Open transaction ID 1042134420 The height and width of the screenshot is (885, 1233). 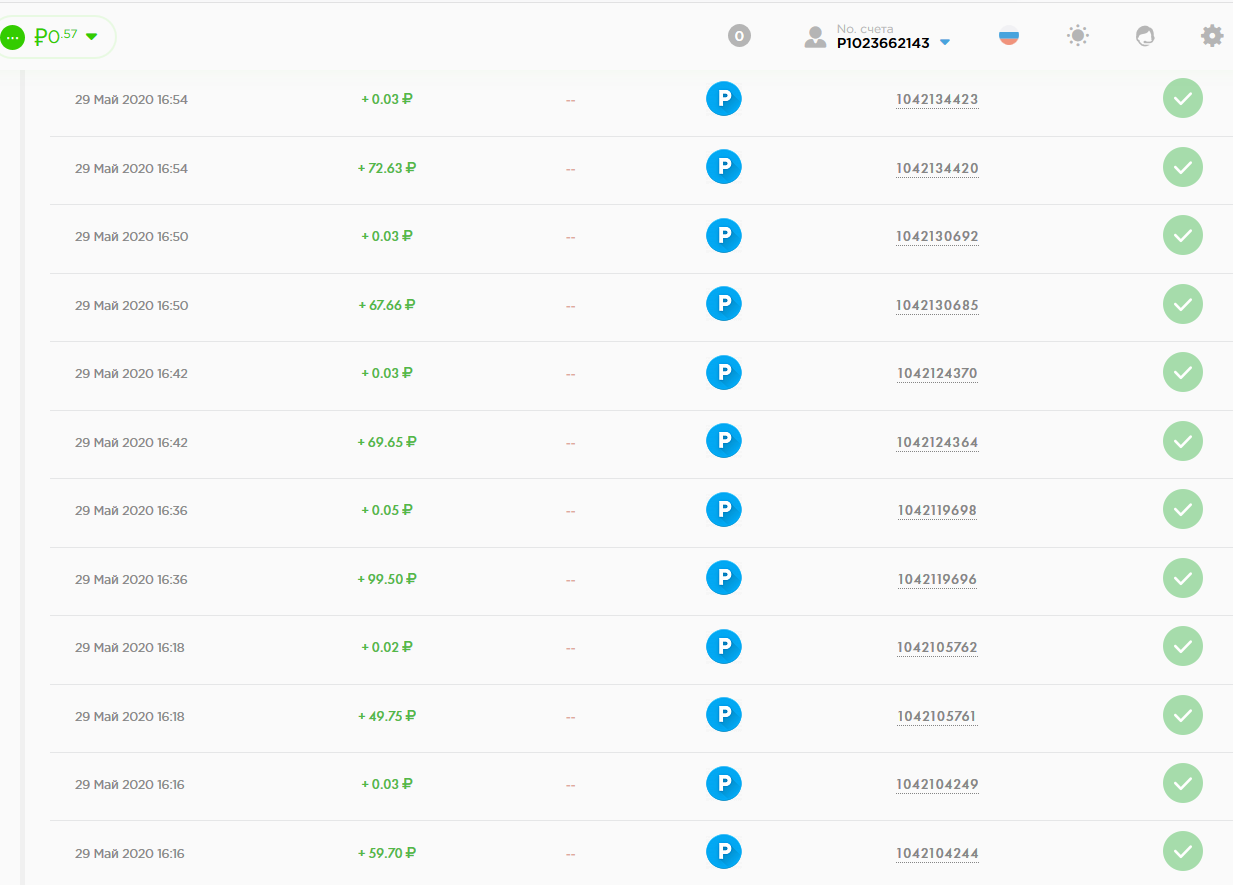tap(937, 168)
